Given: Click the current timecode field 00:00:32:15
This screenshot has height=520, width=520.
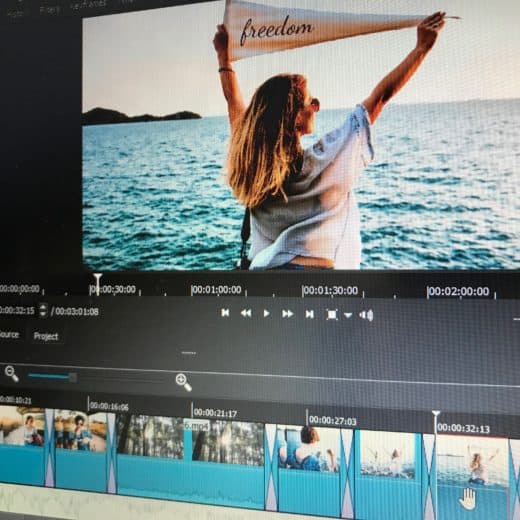Looking at the screenshot, I should [17, 311].
